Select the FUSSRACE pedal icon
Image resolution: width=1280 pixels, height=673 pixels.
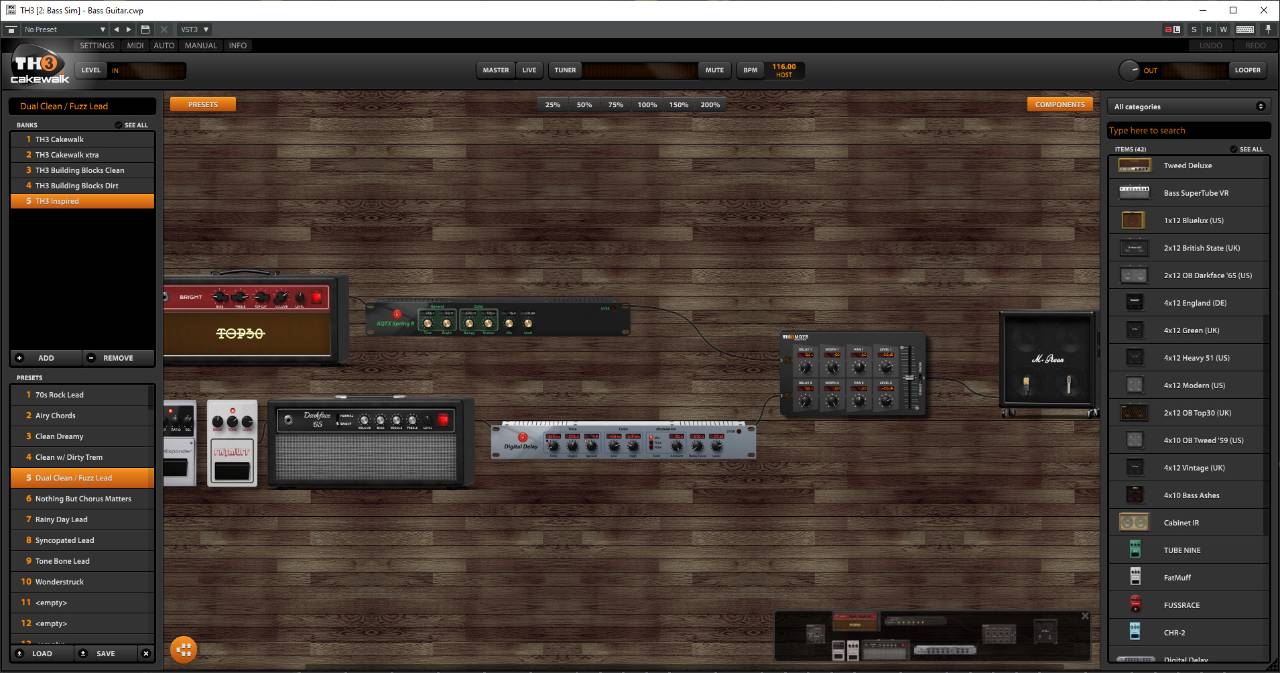[x=1135, y=605]
